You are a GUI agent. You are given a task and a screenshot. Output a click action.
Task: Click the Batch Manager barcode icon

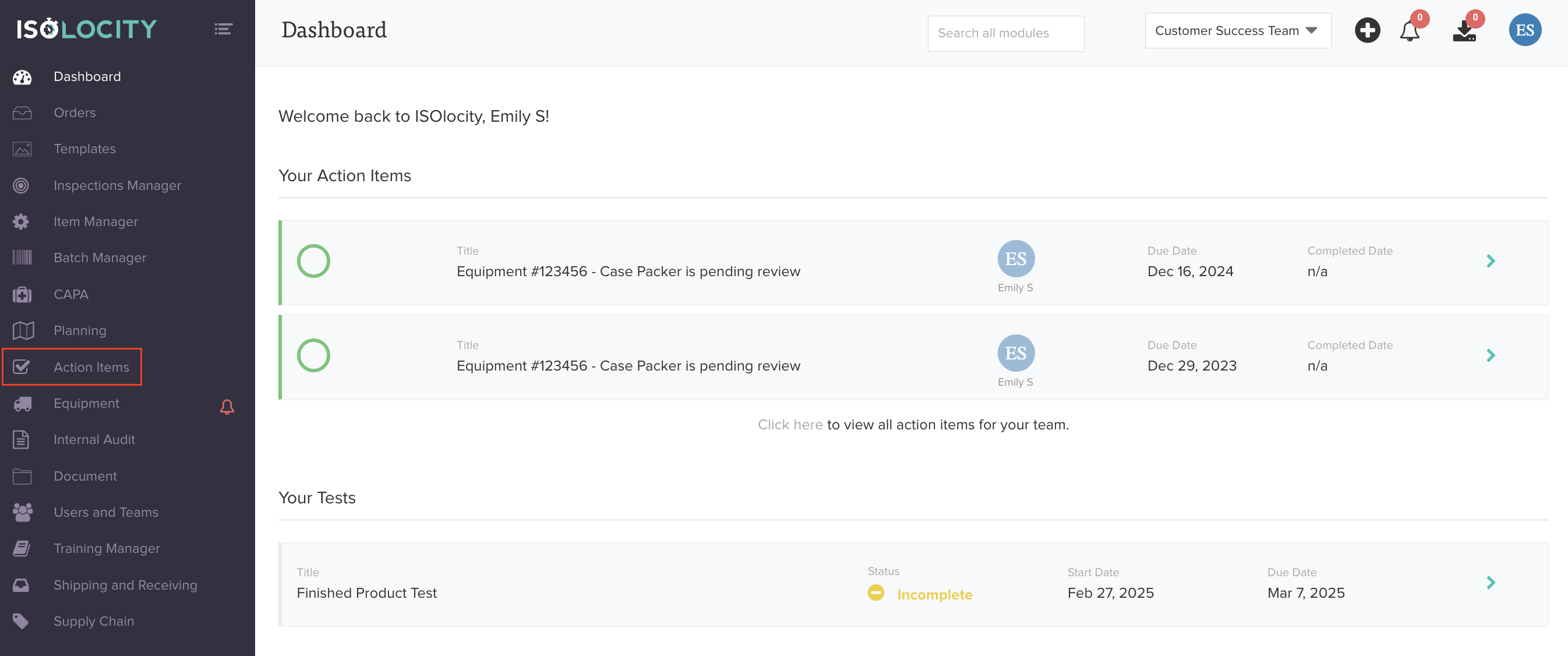point(22,258)
